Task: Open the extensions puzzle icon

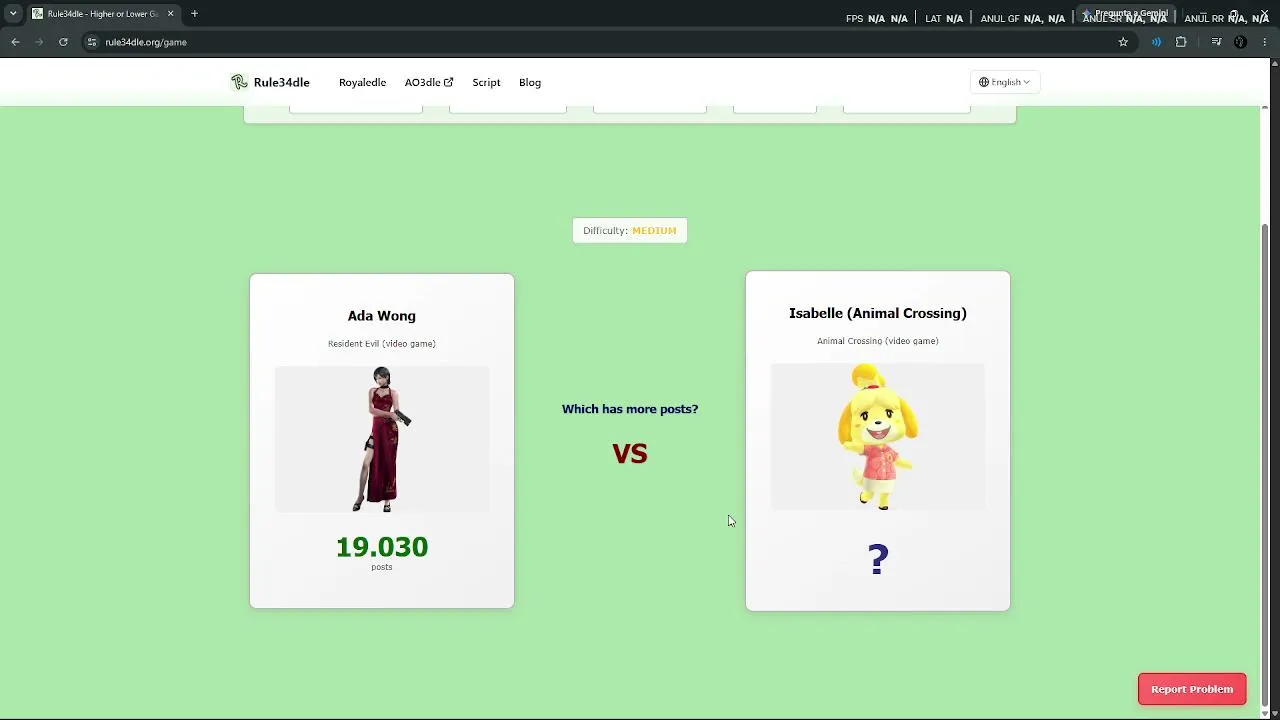Action: [1181, 42]
